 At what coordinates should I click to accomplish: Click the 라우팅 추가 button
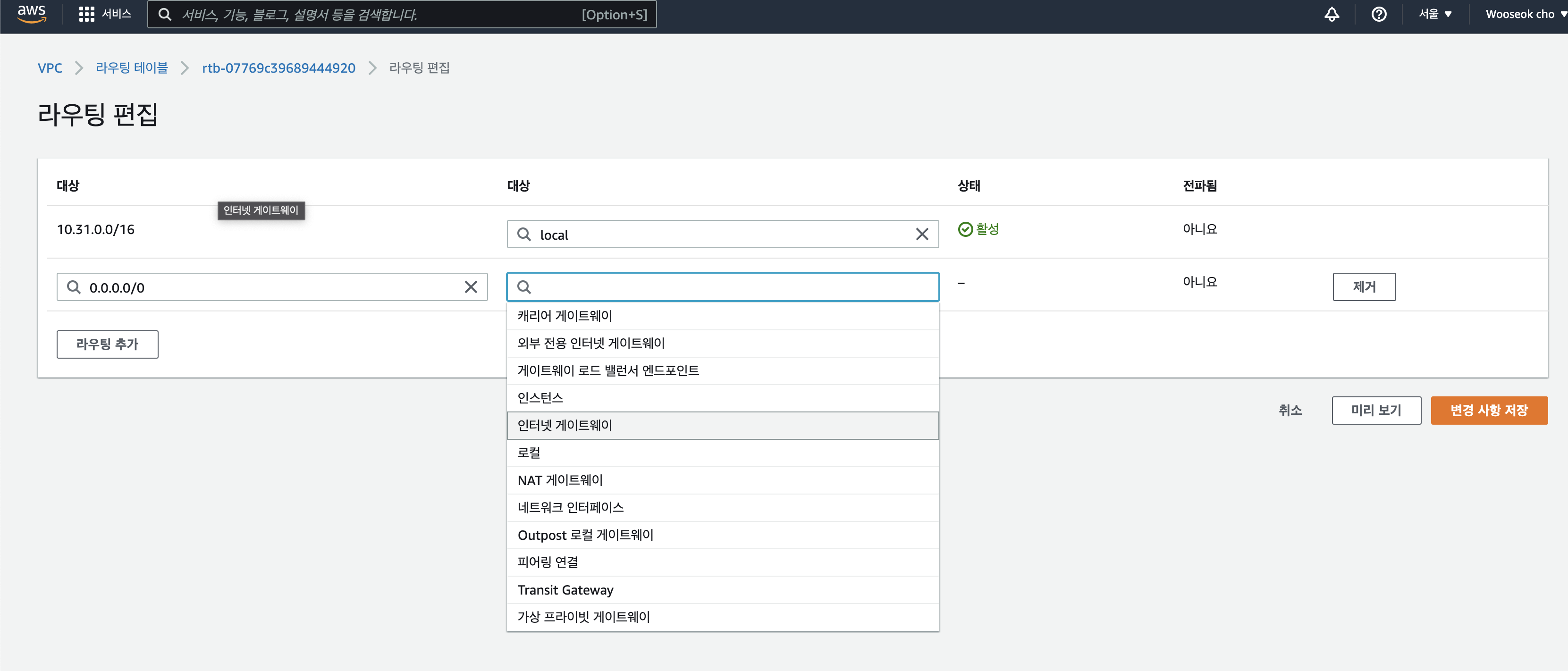point(107,344)
